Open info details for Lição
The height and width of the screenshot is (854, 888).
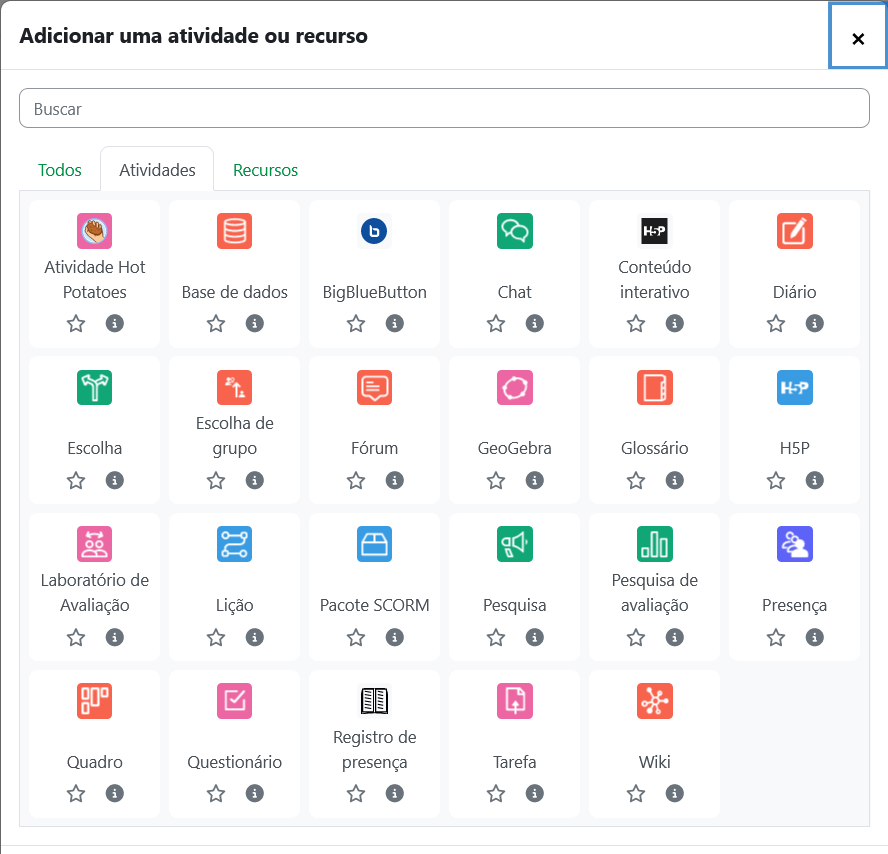tap(255, 638)
